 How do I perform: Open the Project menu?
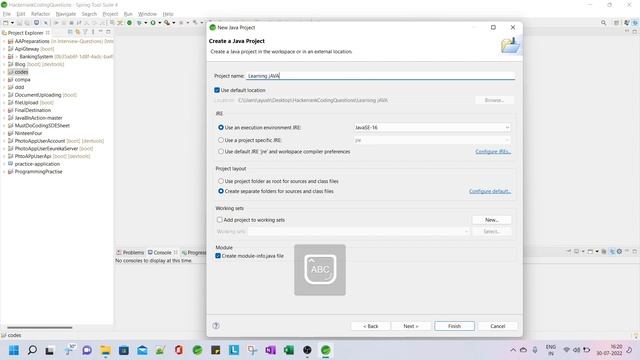(x=110, y=14)
